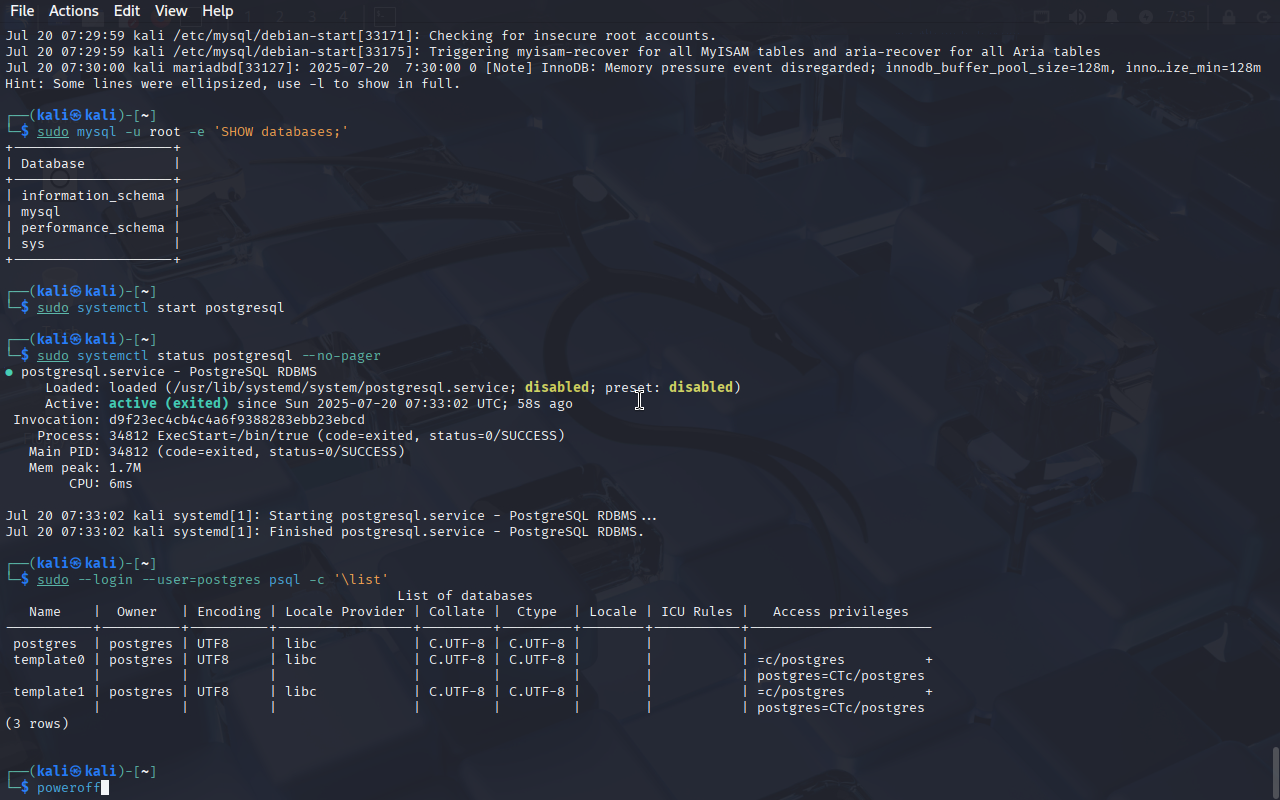This screenshot has width=1280, height=800.
Task: Click the 'Finished postgresql.service' journal line
Action: tap(325, 532)
